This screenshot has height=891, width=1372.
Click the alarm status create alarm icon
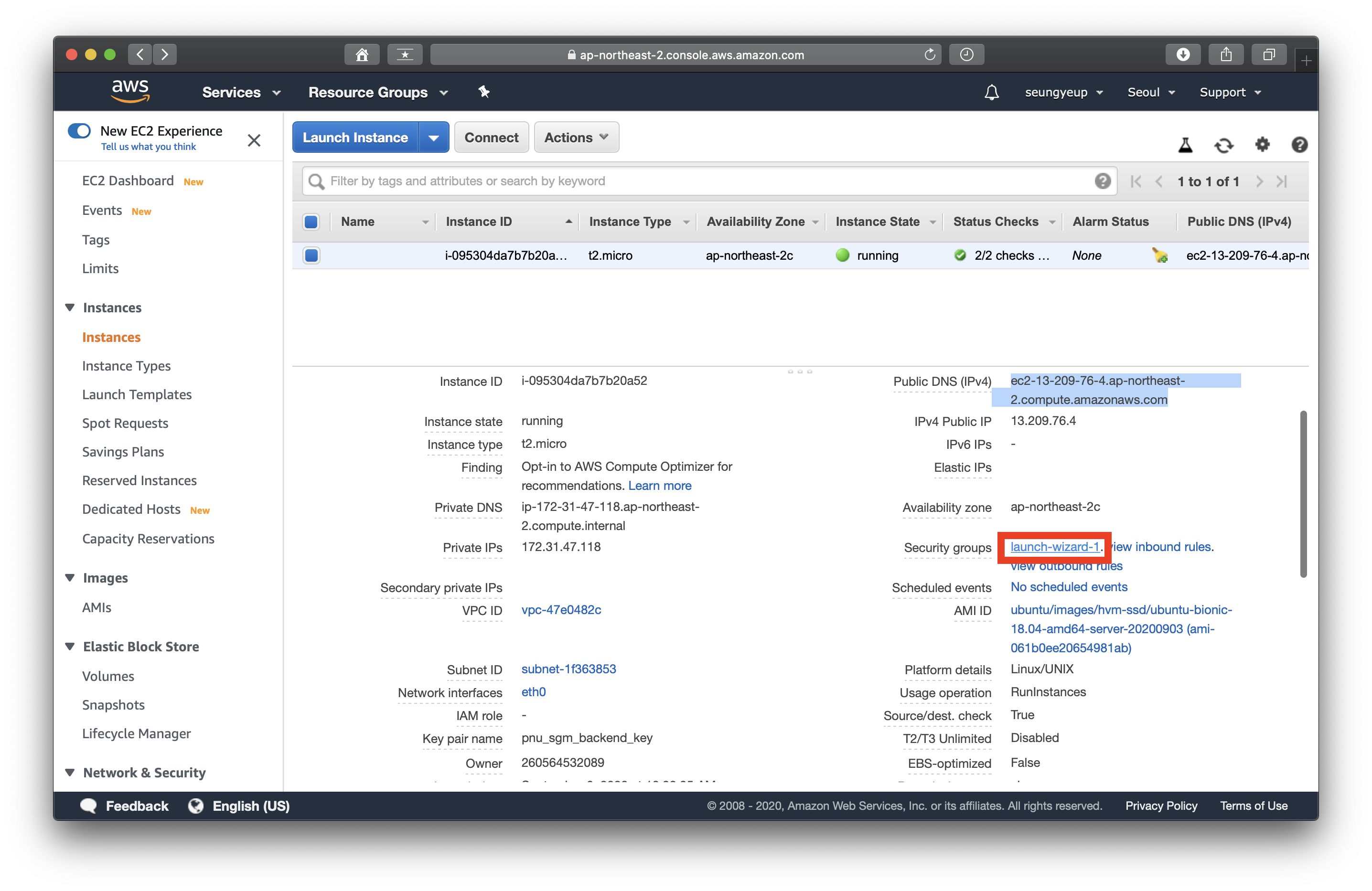[1159, 255]
